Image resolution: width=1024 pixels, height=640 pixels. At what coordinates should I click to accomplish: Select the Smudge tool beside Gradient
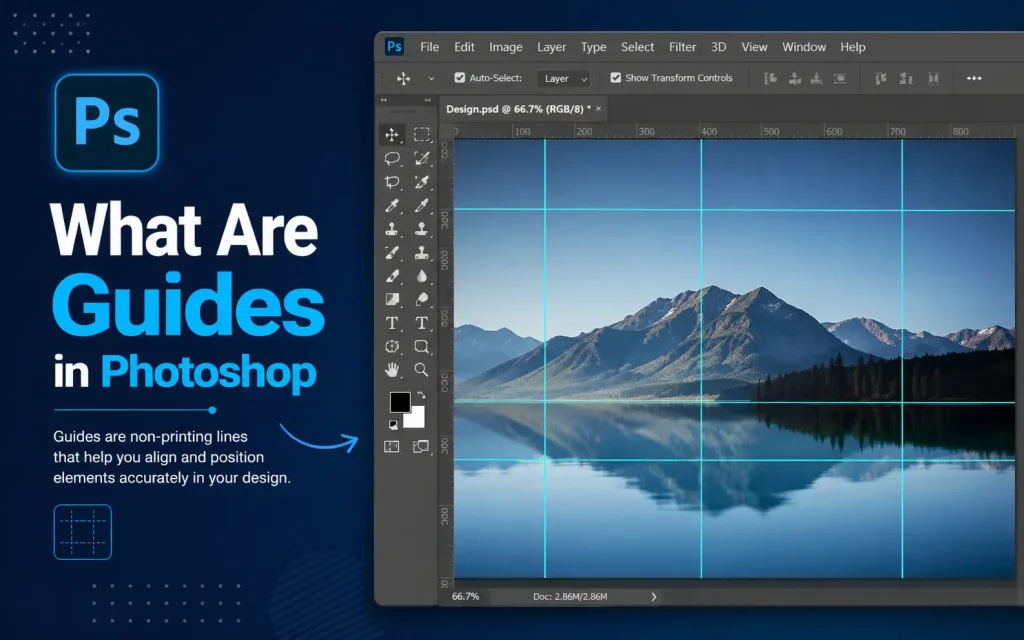click(x=422, y=299)
